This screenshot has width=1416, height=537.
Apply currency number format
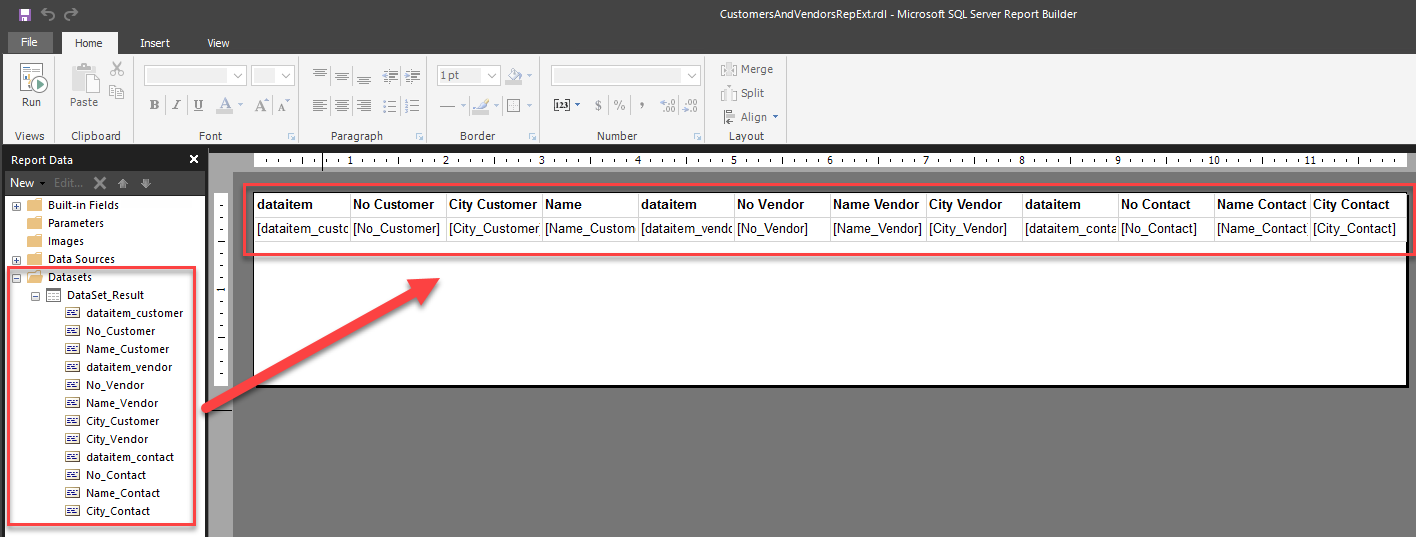tap(598, 105)
